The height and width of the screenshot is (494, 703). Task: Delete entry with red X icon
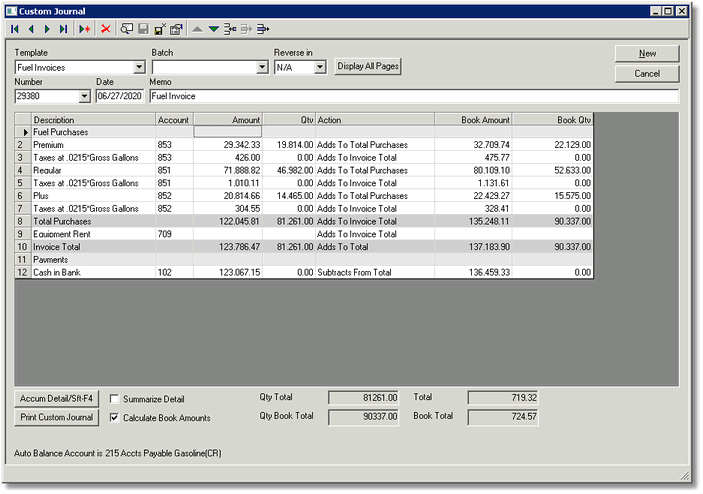(x=106, y=29)
